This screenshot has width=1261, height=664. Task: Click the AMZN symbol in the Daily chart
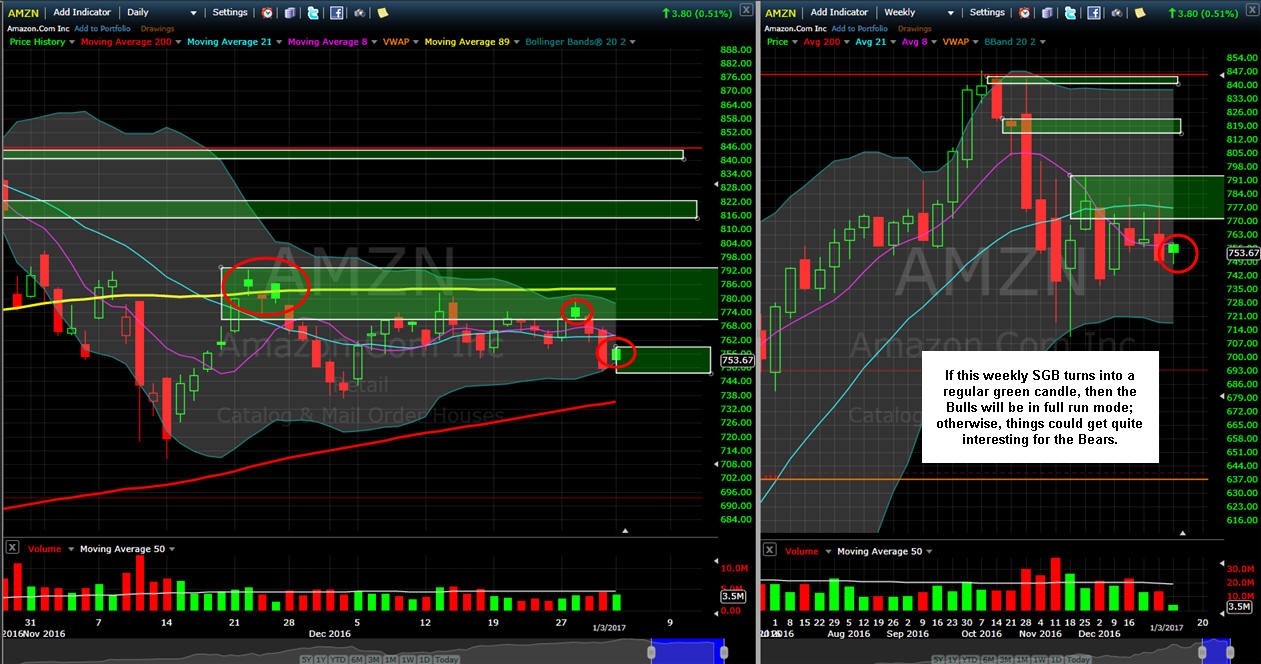(x=23, y=13)
